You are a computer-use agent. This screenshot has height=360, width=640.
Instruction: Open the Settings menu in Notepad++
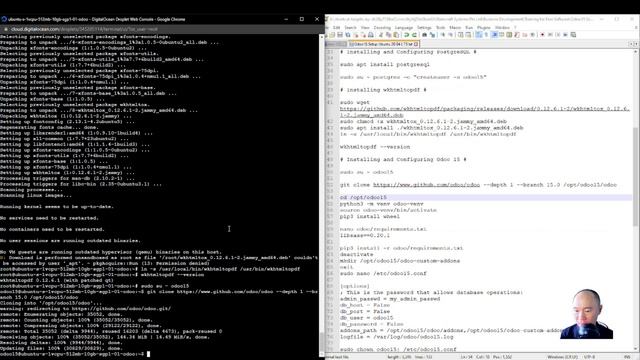click(x=424, y=27)
